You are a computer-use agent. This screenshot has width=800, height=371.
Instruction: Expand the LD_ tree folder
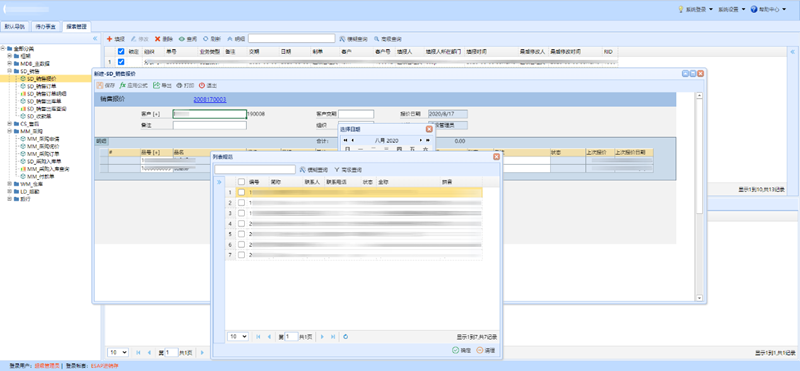9,191
